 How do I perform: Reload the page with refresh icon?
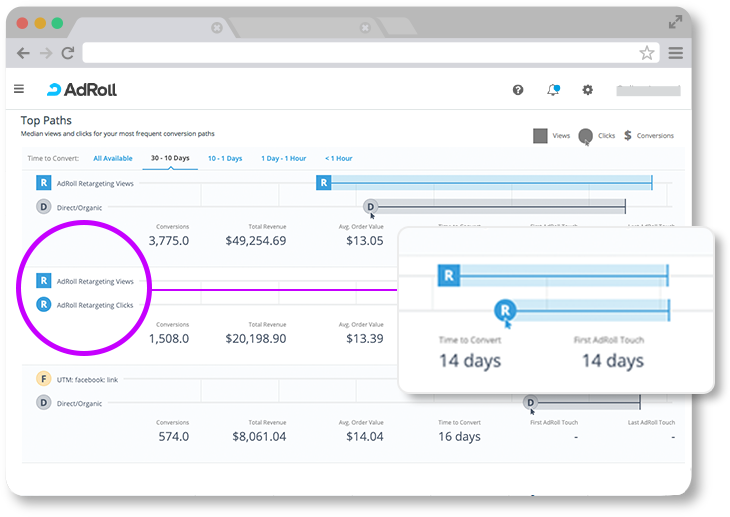68,53
